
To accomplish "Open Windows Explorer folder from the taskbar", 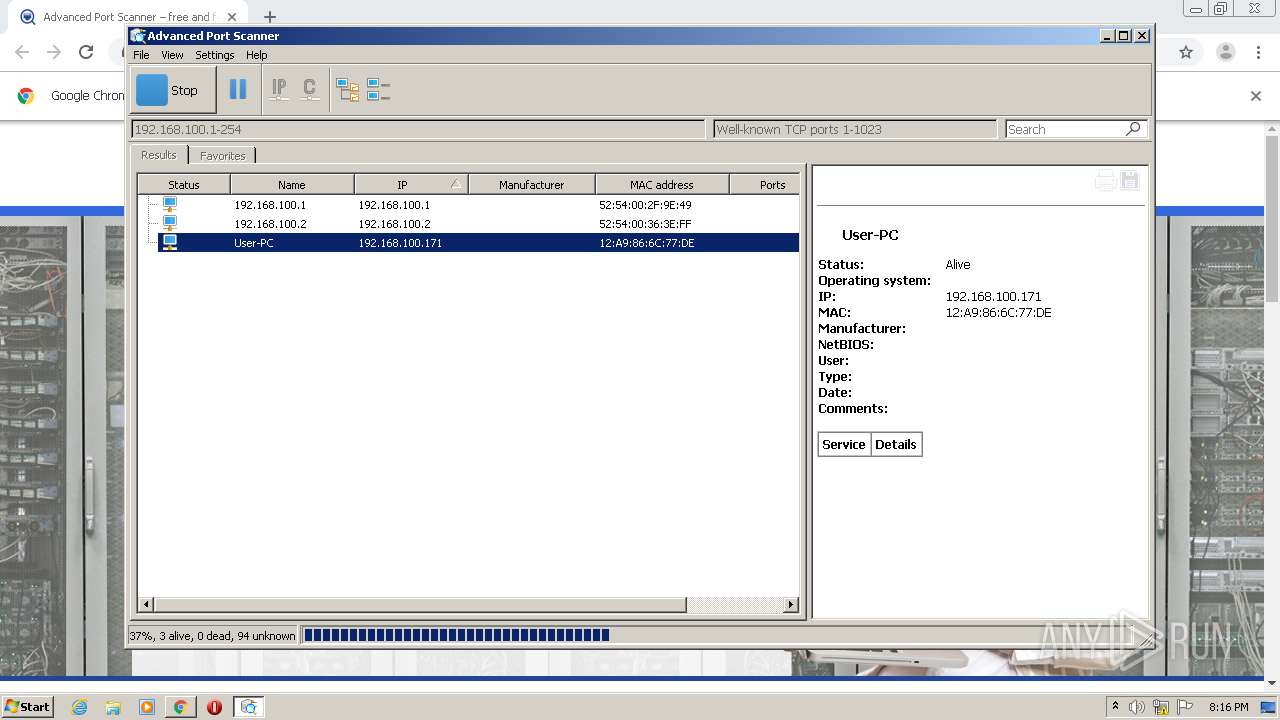I will [x=113, y=707].
